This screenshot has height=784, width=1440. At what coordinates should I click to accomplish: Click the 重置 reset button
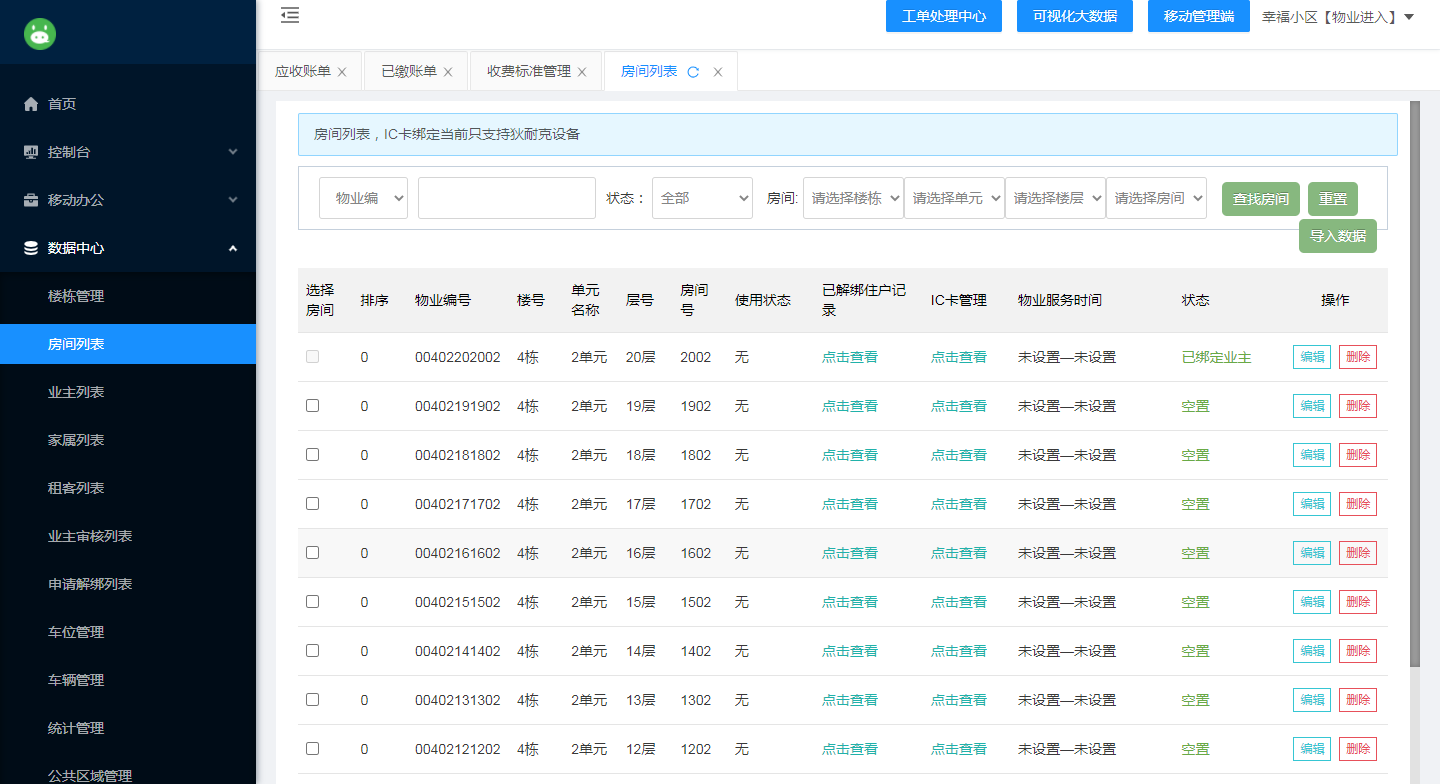click(x=1333, y=199)
